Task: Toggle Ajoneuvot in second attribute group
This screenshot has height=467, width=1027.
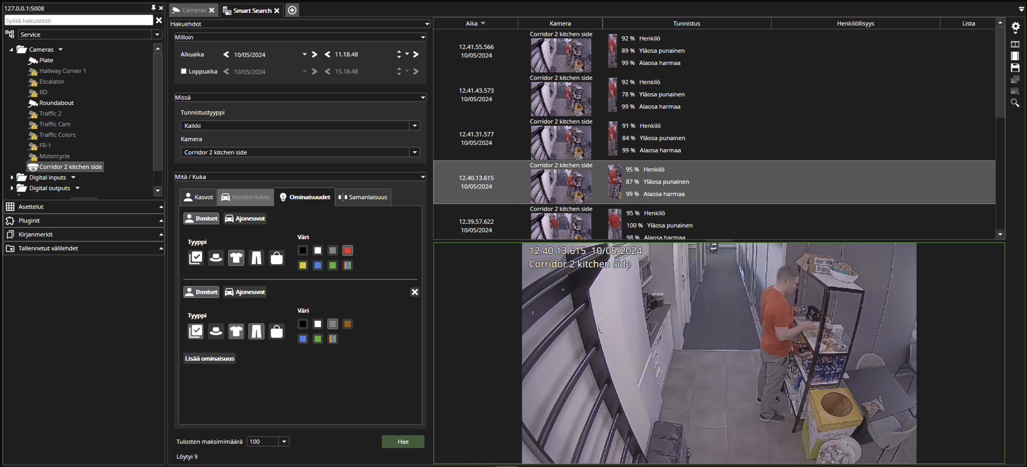Action: point(245,292)
